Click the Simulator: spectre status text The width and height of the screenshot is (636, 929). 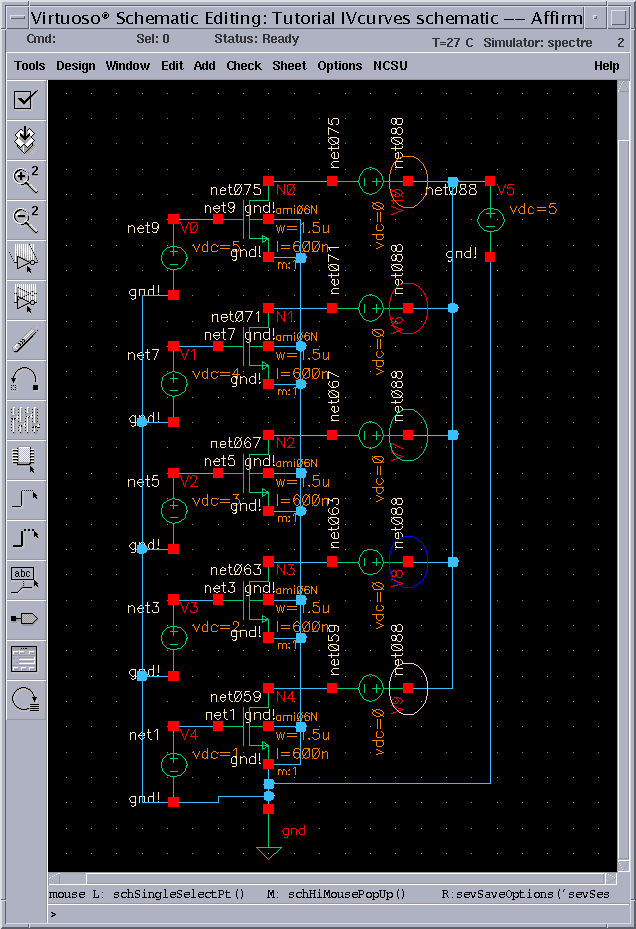tap(538, 43)
